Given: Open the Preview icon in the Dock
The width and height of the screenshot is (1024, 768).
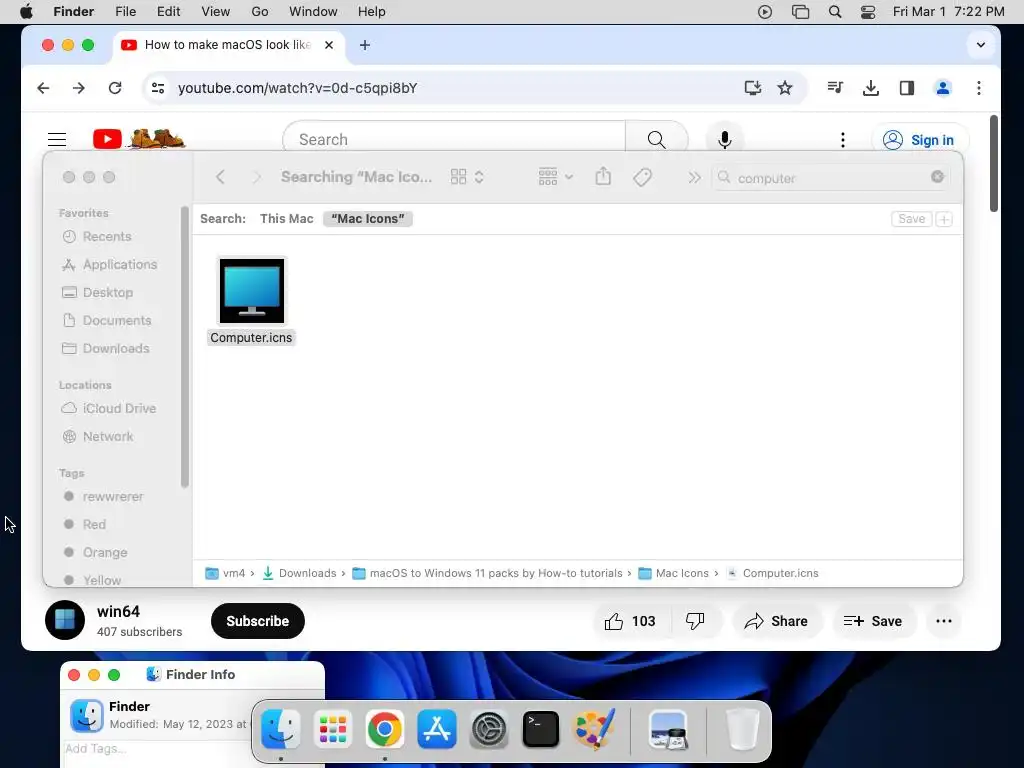Looking at the screenshot, I should [x=668, y=729].
